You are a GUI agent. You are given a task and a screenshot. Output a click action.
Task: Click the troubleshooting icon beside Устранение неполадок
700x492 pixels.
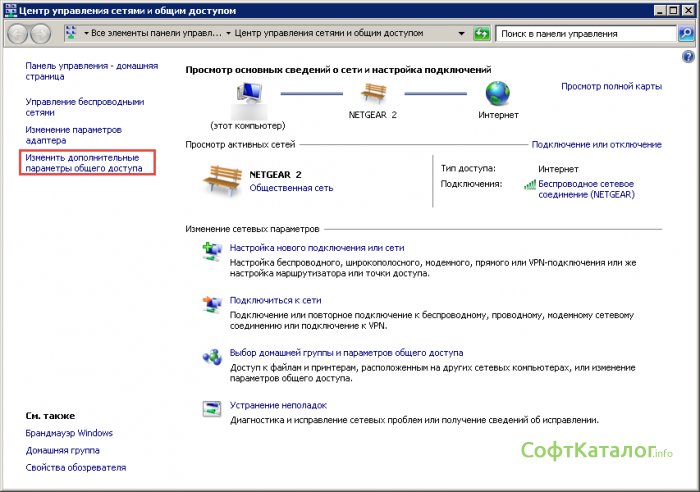[x=212, y=409]
